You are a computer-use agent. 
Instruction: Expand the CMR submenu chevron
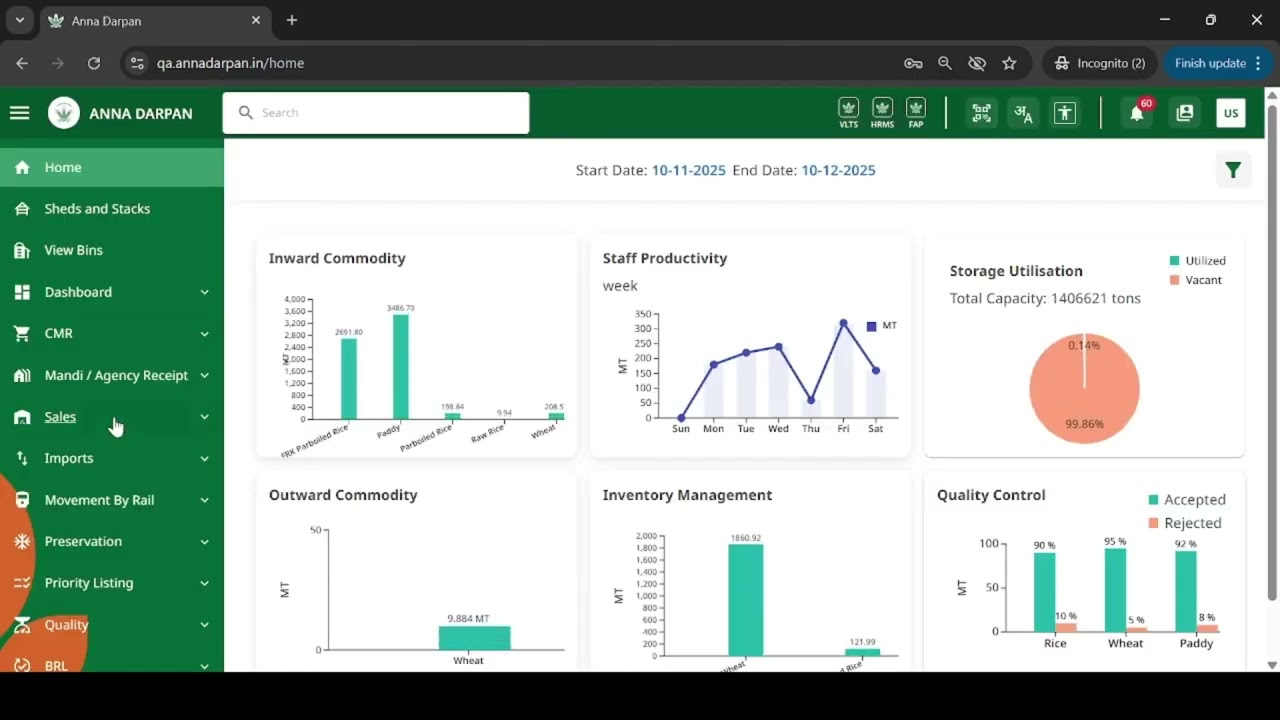(204, 334)
